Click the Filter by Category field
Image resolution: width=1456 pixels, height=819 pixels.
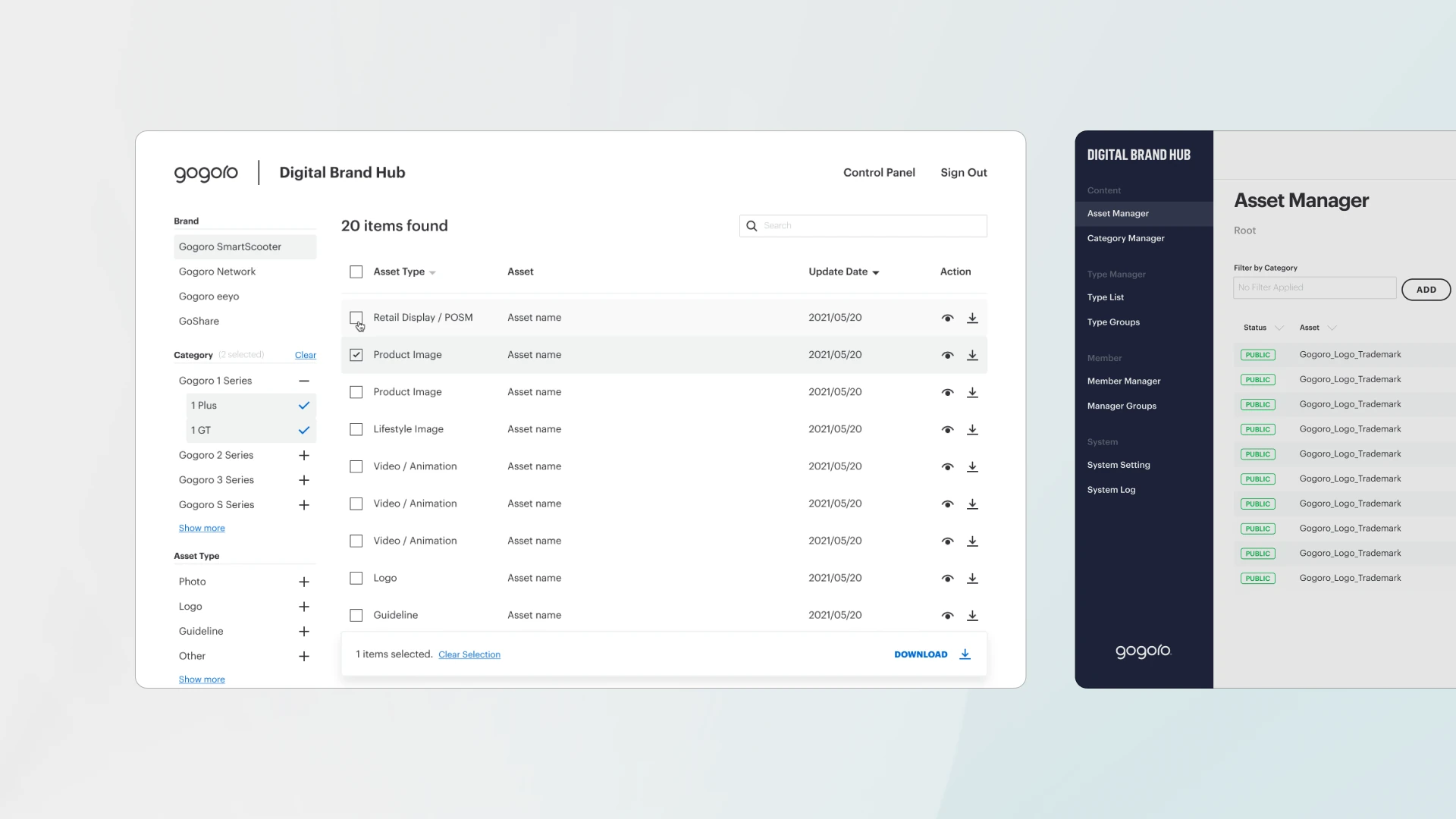pyautogui.click(x=1315, y=287)
